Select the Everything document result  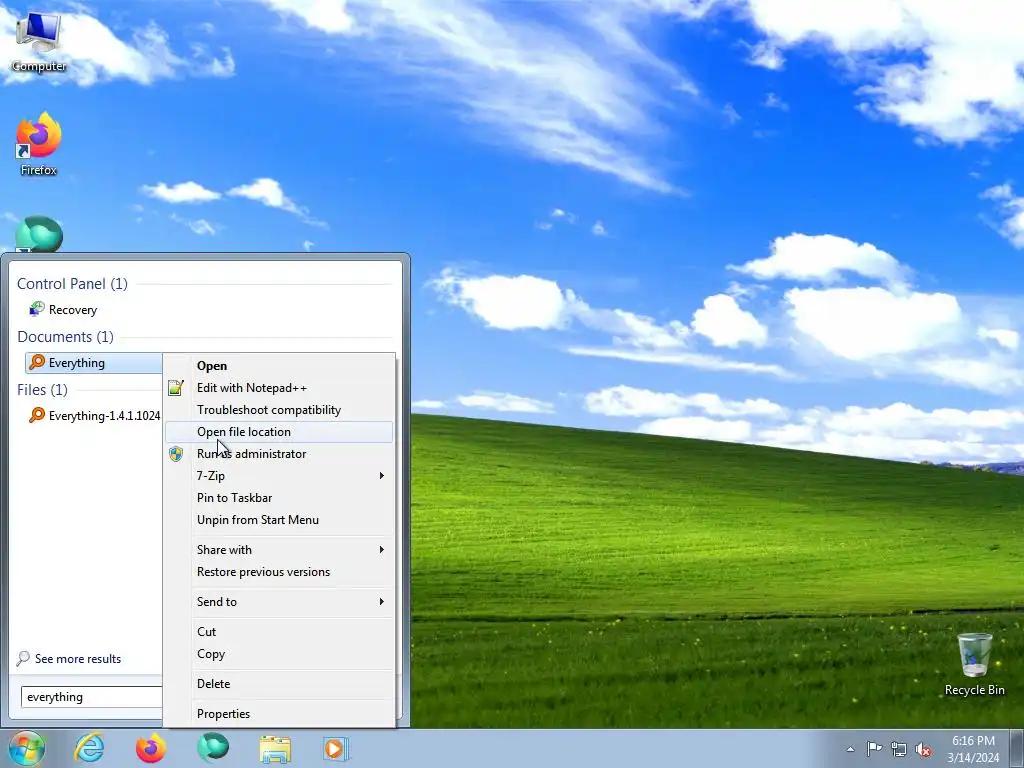pos(93,363)
